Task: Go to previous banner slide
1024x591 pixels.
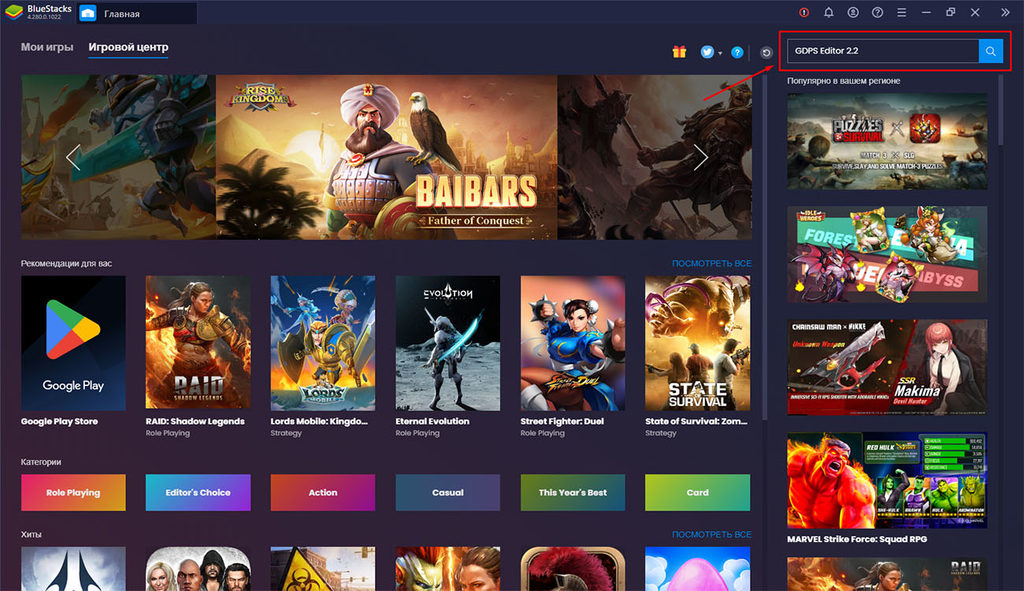Action: tap(73, 157)
